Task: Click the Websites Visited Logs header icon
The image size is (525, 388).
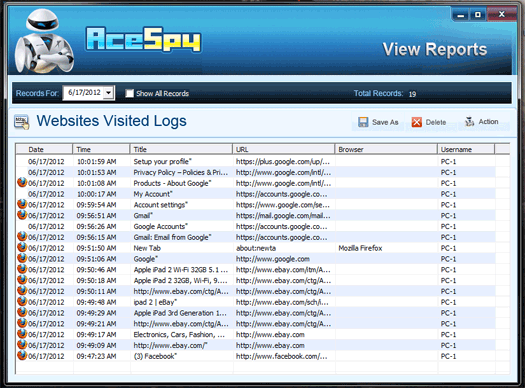Action: (22, 122)
